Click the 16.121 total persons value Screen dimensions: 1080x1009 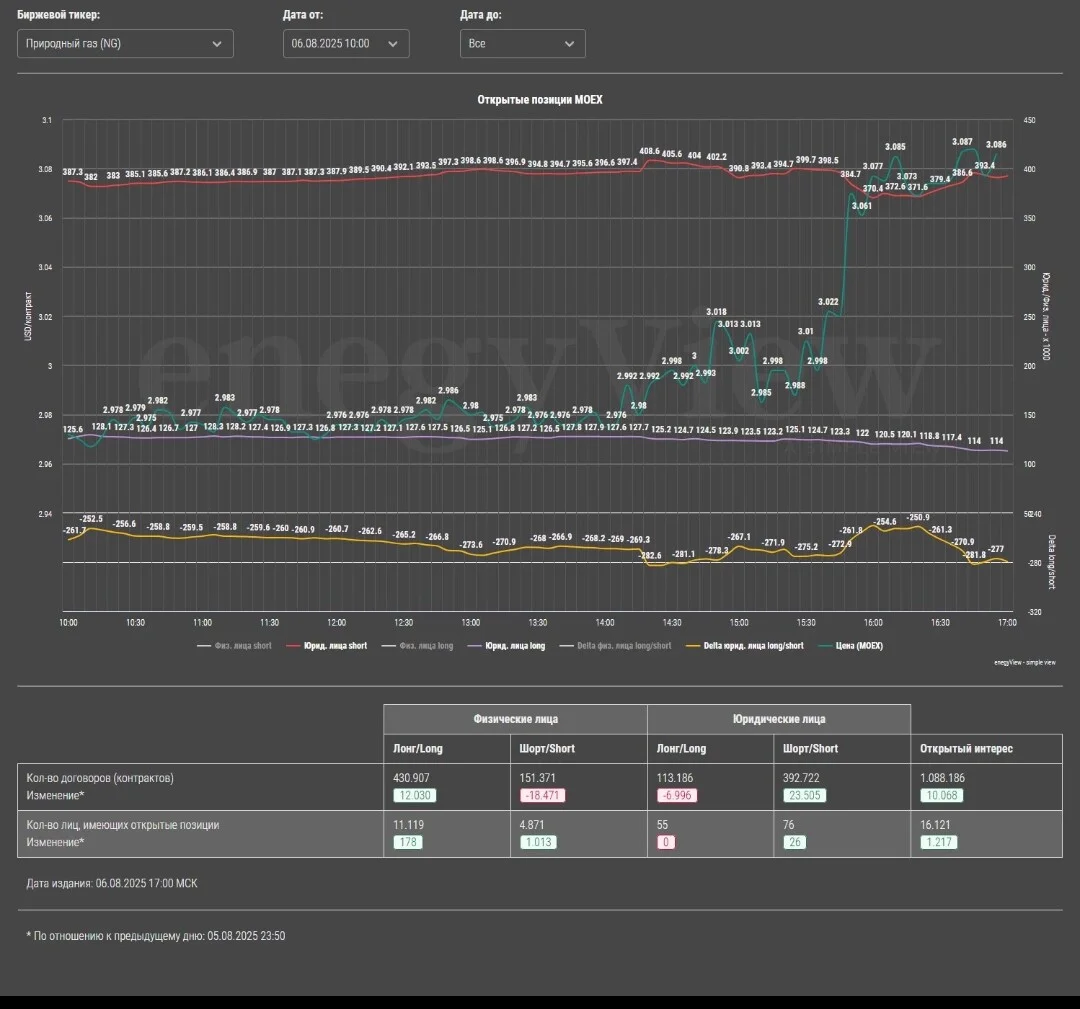(935, 824)
